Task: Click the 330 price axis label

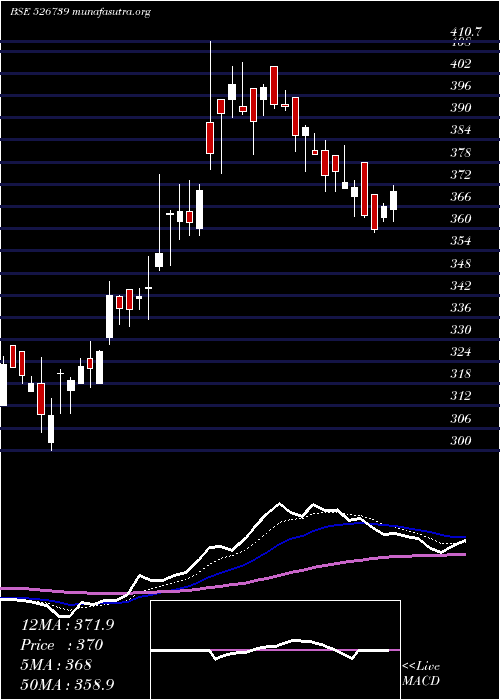Action: click(x=461, y=330)
